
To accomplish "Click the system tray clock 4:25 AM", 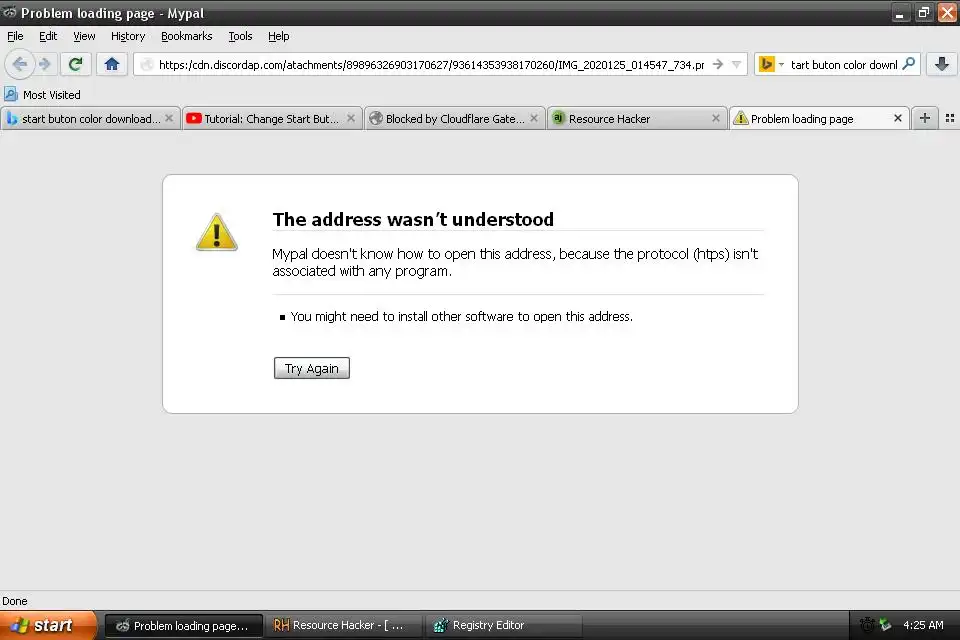I will [923, 625].
